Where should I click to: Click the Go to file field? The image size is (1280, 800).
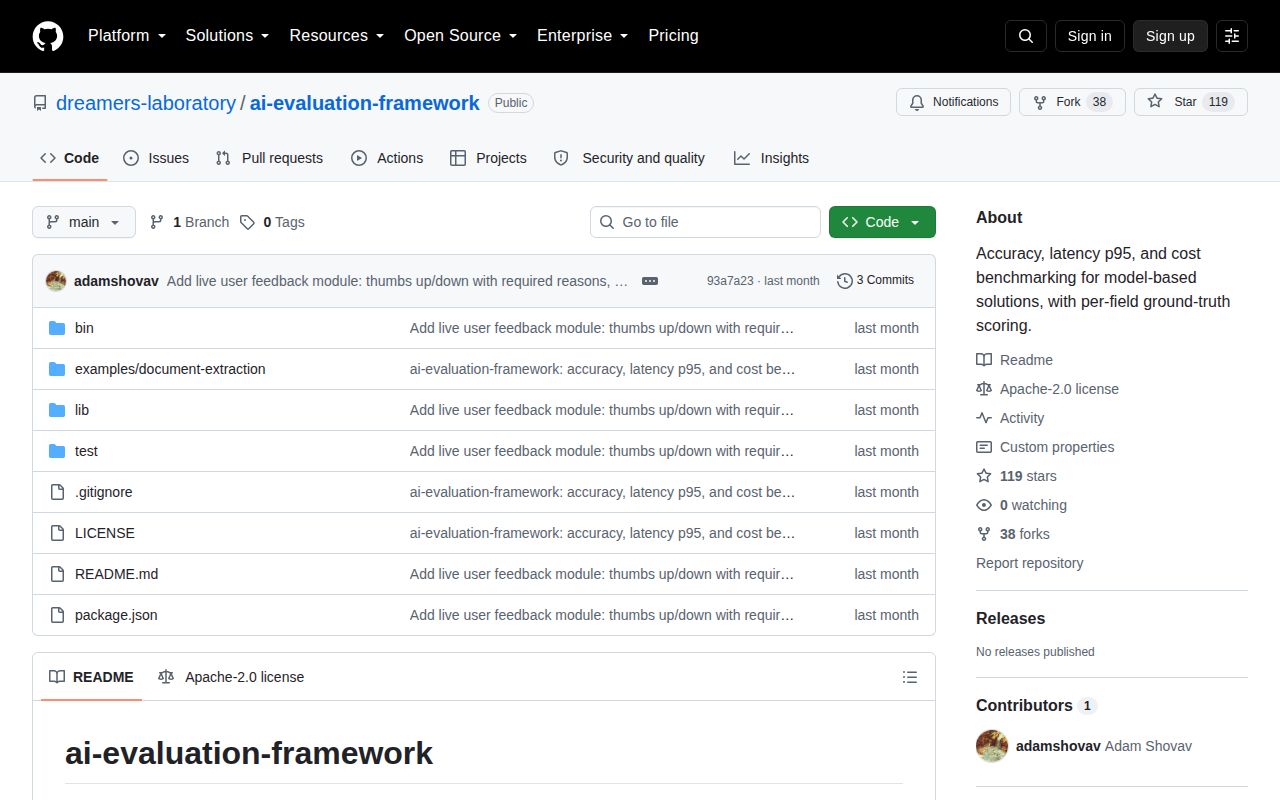pyautogui.click(x=705, y=222)
